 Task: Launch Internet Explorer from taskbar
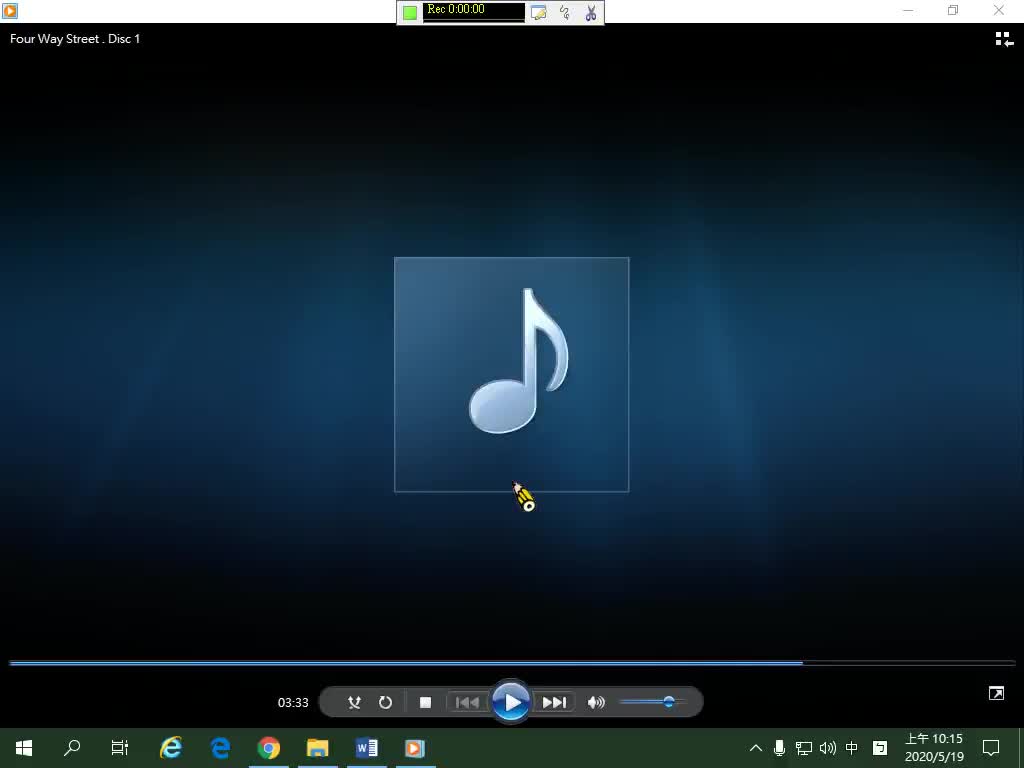[171, 748]
